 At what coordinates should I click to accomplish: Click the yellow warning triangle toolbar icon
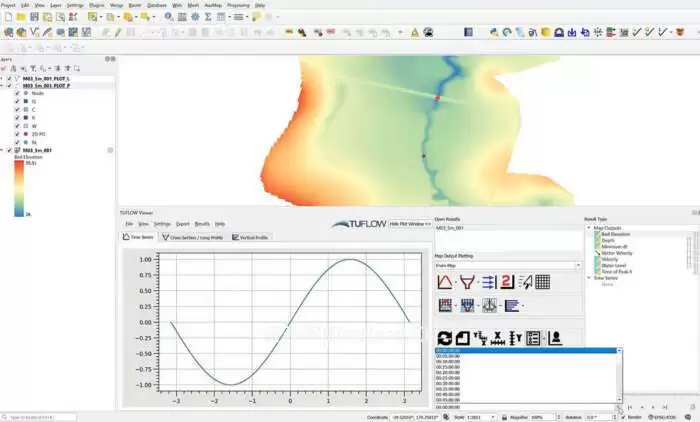click(x=415, y=32)
